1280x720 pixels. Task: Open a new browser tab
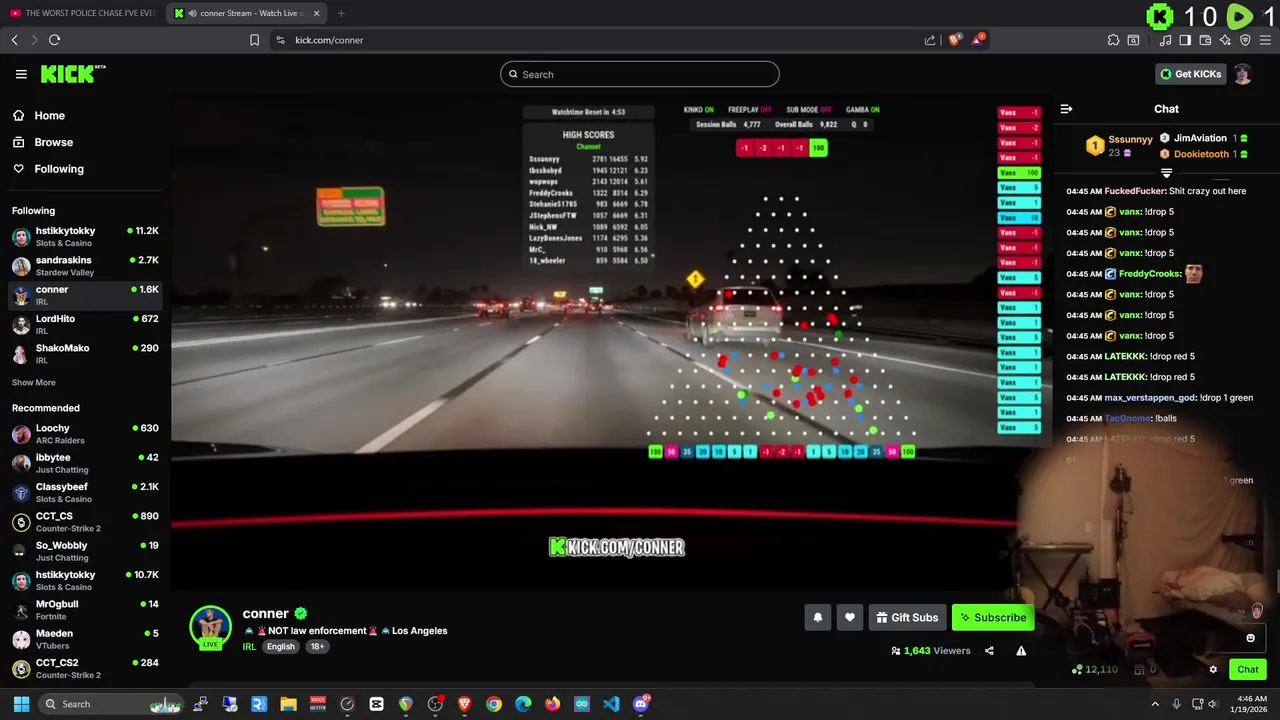tap(341, 13)
